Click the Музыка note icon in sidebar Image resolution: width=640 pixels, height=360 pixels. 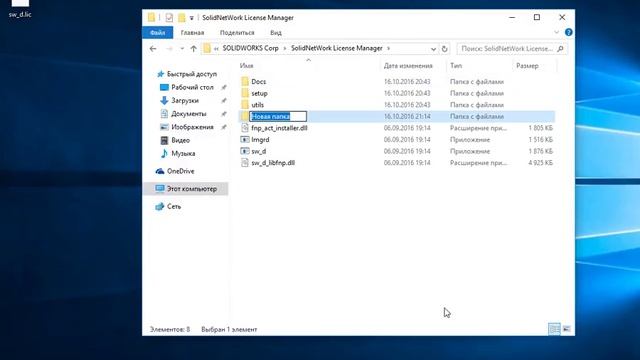tap(164, 153)
